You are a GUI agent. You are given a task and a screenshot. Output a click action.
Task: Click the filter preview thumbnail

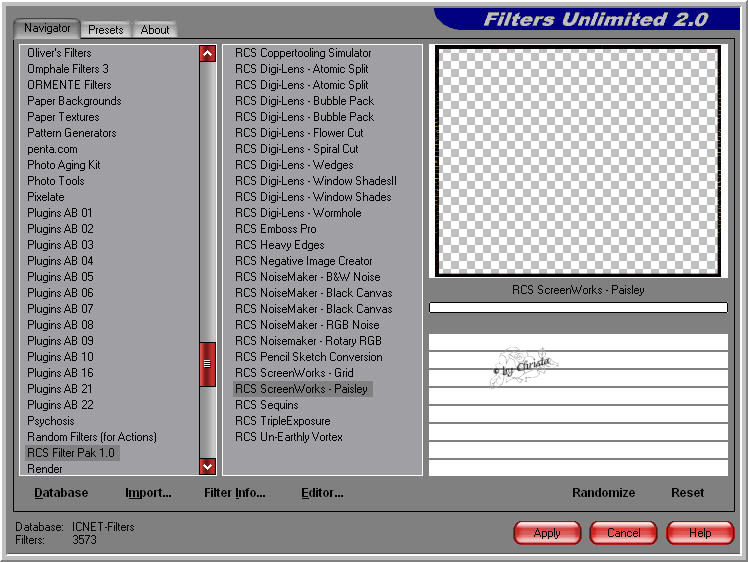coord(578,161)
